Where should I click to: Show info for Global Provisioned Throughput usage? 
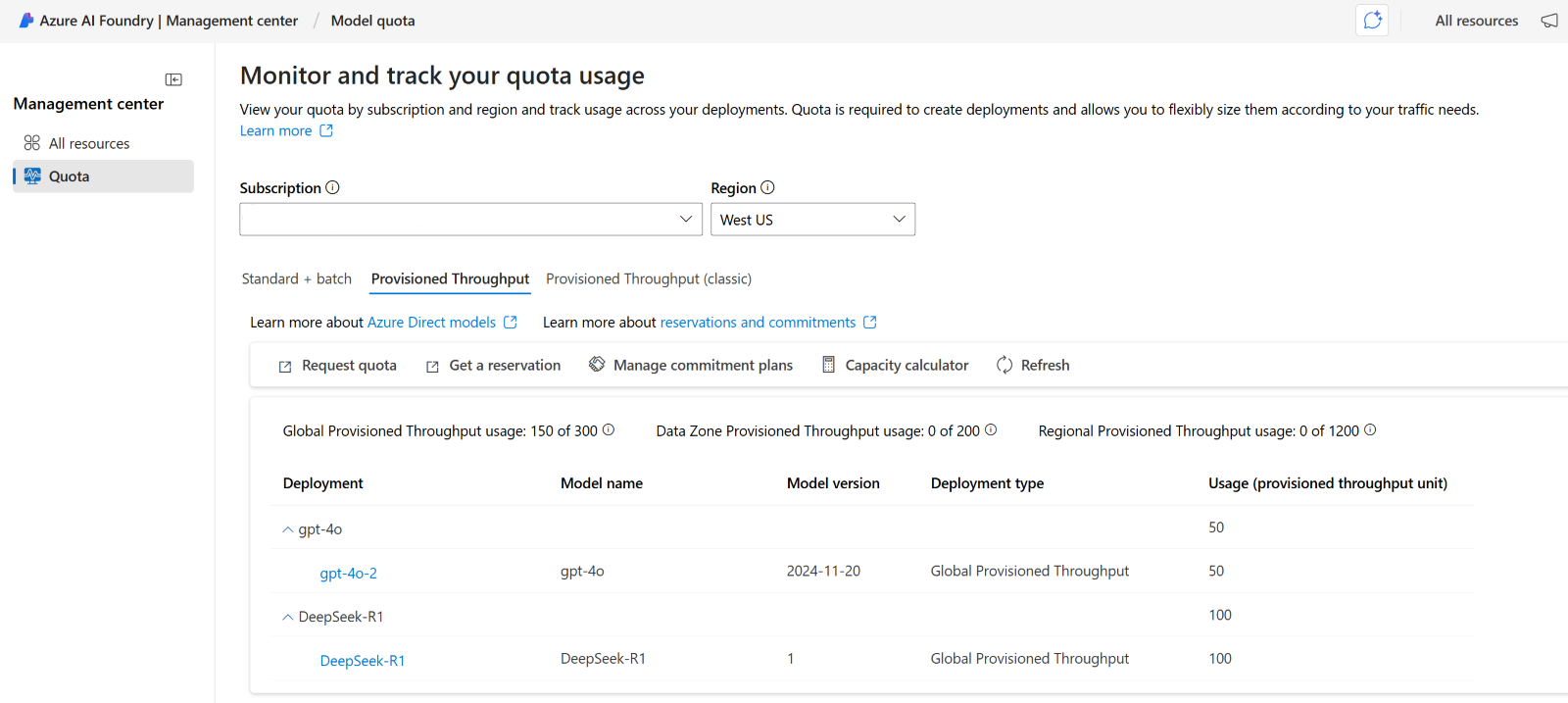(609, 430)
